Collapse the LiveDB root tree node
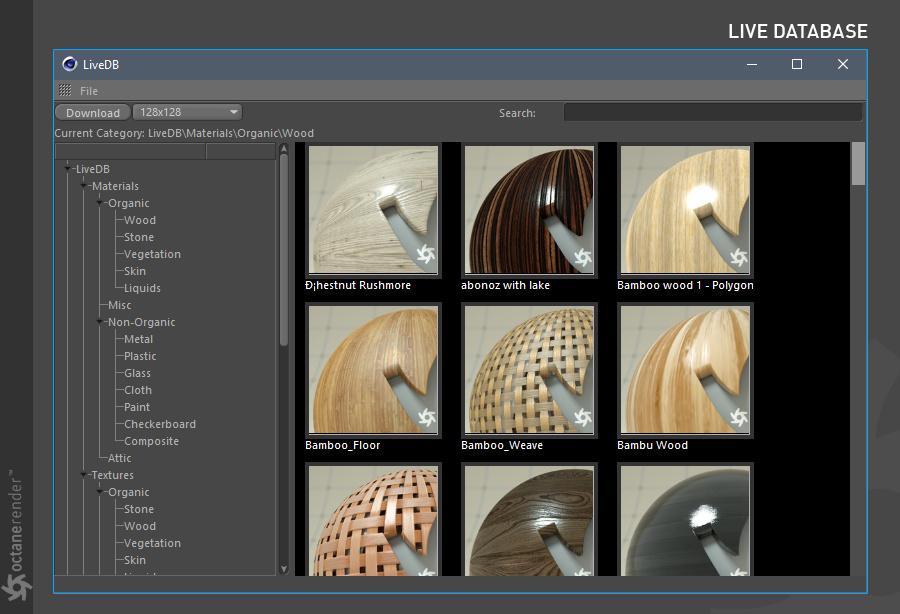Image resolution: width=900 pixels, height=614 pixels. [x=68, y=169]
